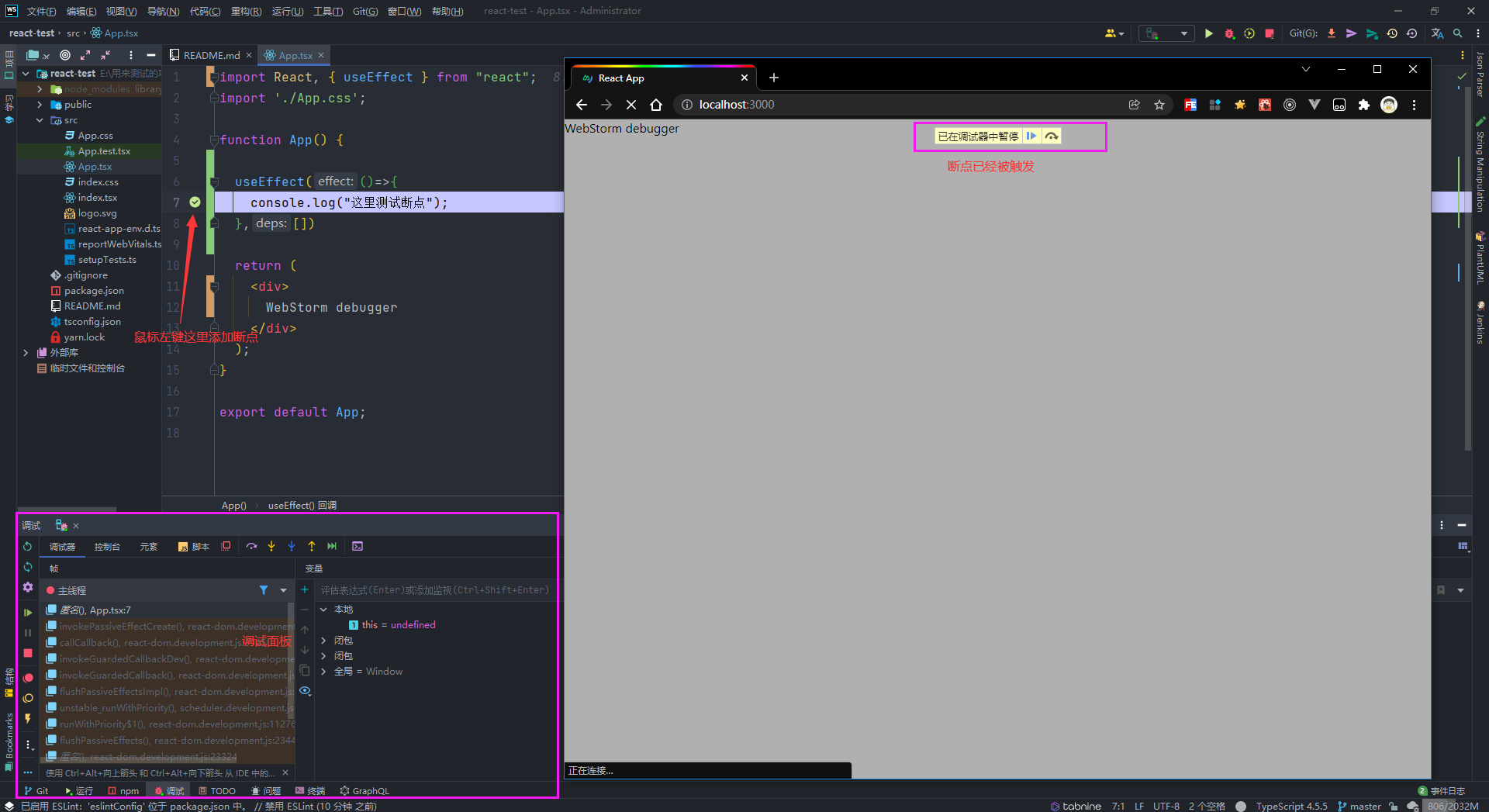Screen dimensions: 1489x812
Task: Click the Git update project arrow icon
Action: tap(1332, 33)
